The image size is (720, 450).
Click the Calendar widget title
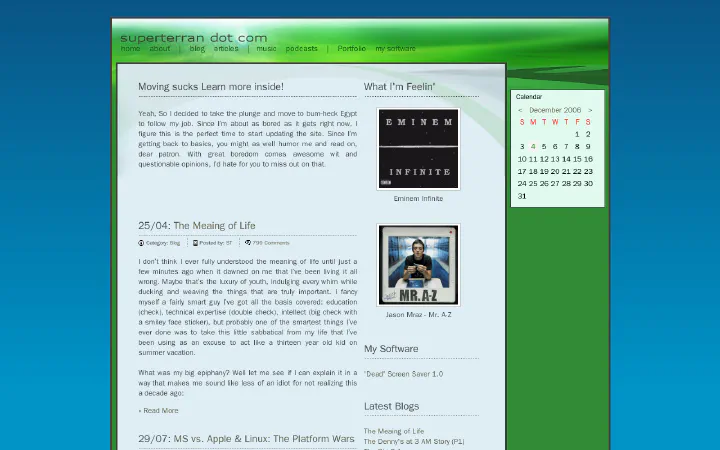529,97
